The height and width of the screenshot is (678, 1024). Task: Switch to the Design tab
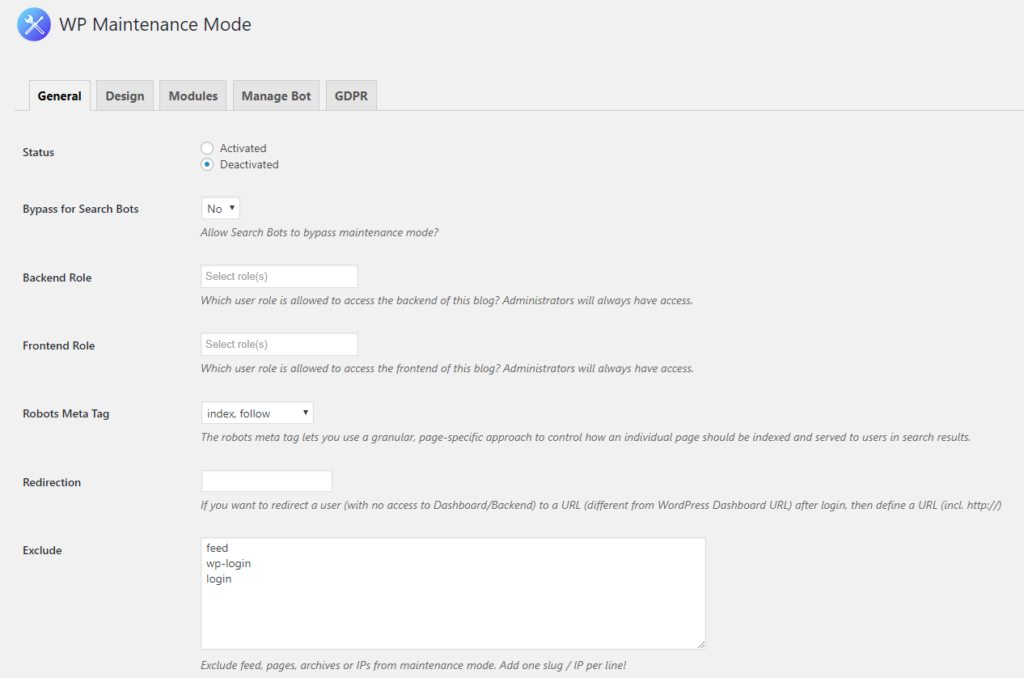pos(124,95)
